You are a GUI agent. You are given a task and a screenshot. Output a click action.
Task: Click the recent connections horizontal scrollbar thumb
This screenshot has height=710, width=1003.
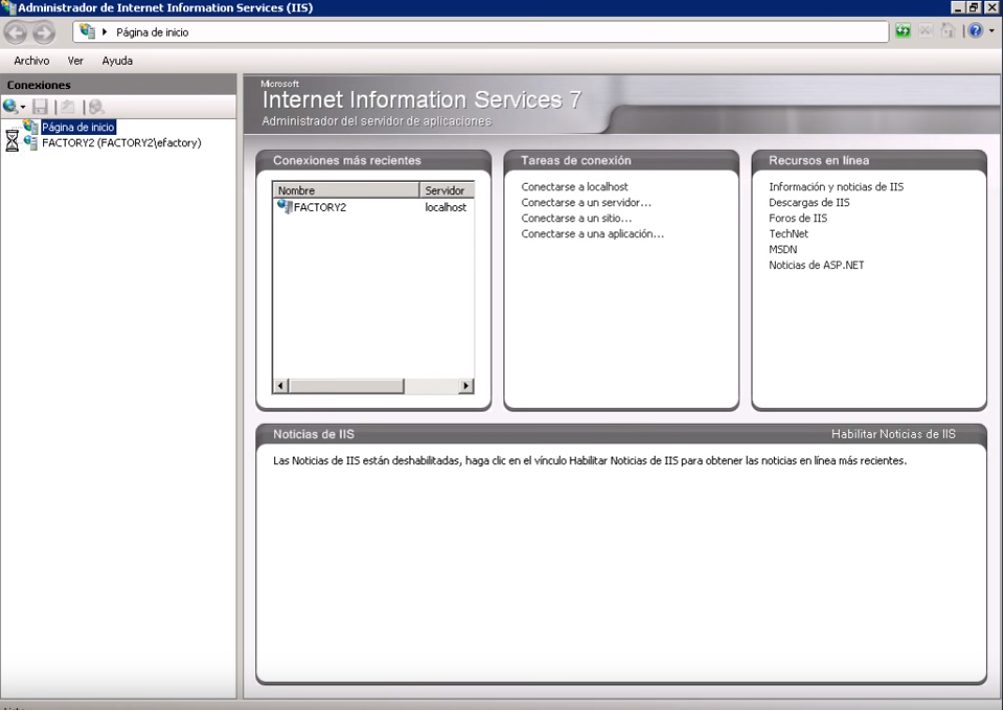pyautogui.click(x=346, y=386)
